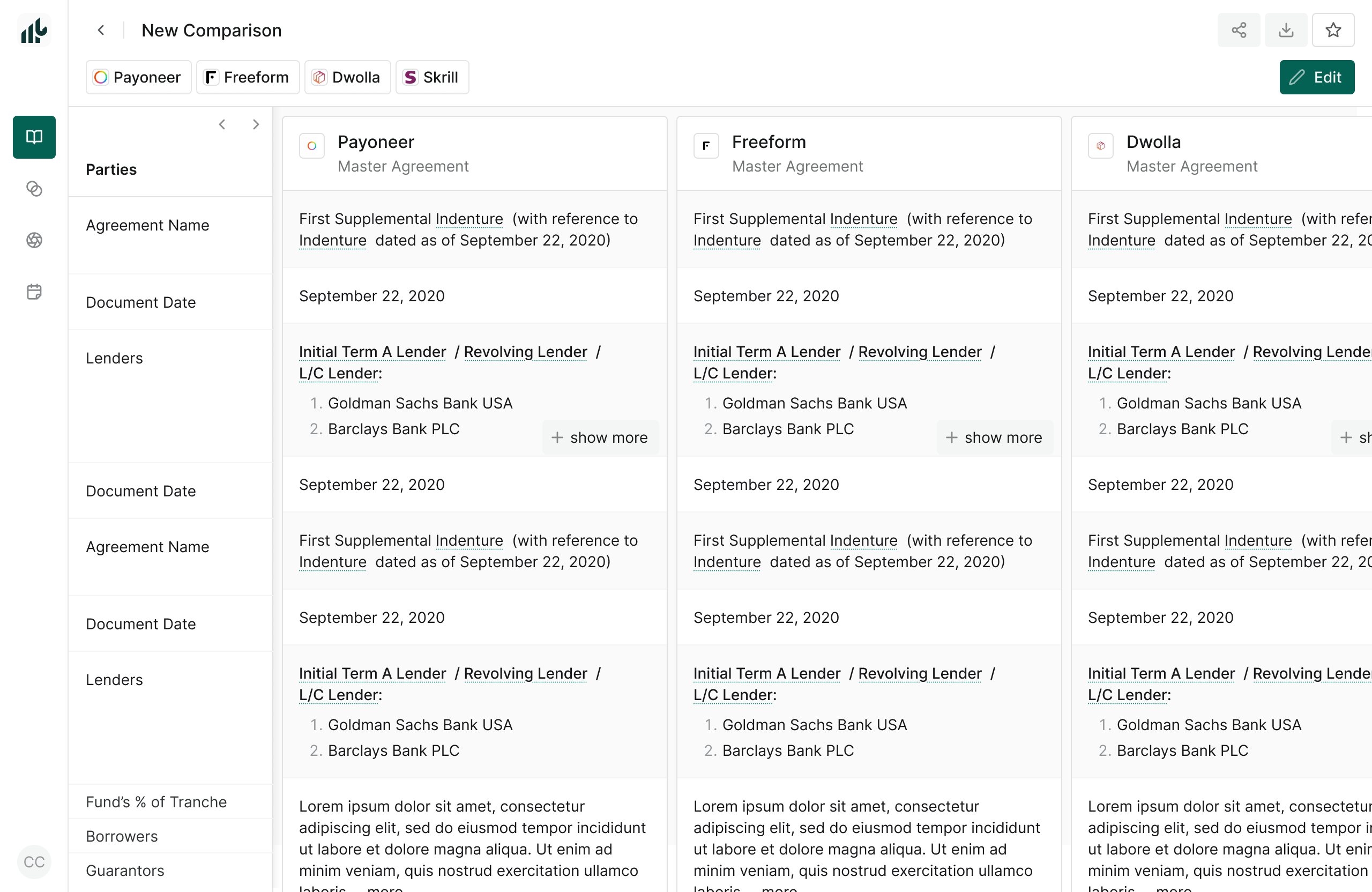Open the Indenture link in Payoneer column
This screenshot has height=892, width=1372.
click(x=468, y=219)
